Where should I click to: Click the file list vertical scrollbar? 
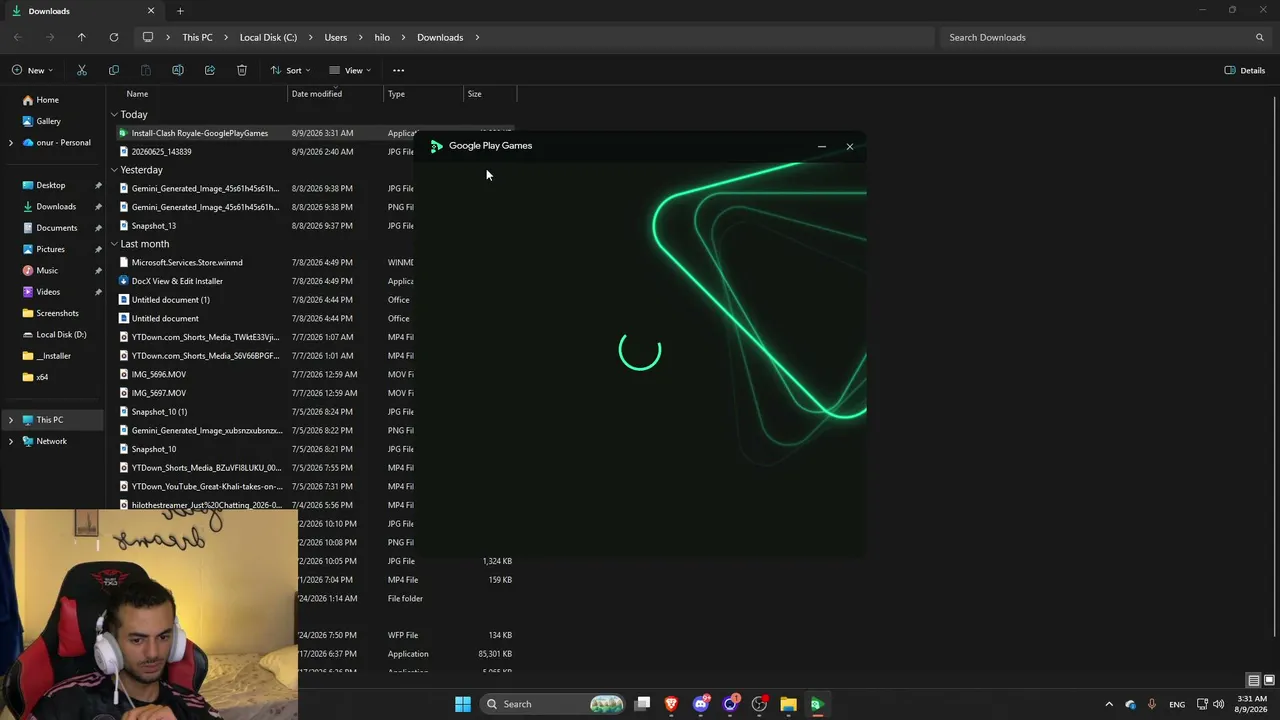(x=1275, y=365)
